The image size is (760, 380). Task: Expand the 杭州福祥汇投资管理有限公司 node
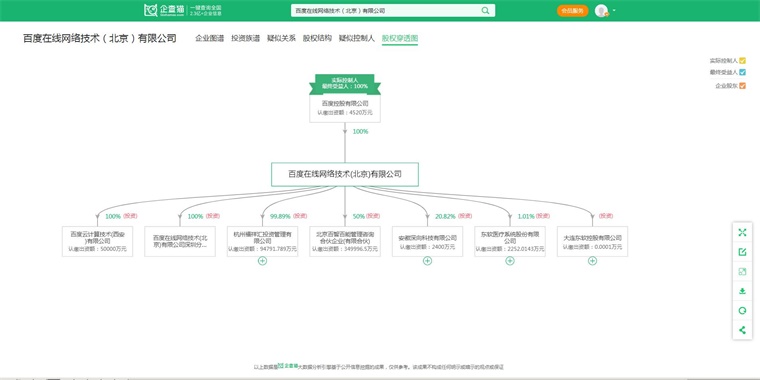(262, 261)
